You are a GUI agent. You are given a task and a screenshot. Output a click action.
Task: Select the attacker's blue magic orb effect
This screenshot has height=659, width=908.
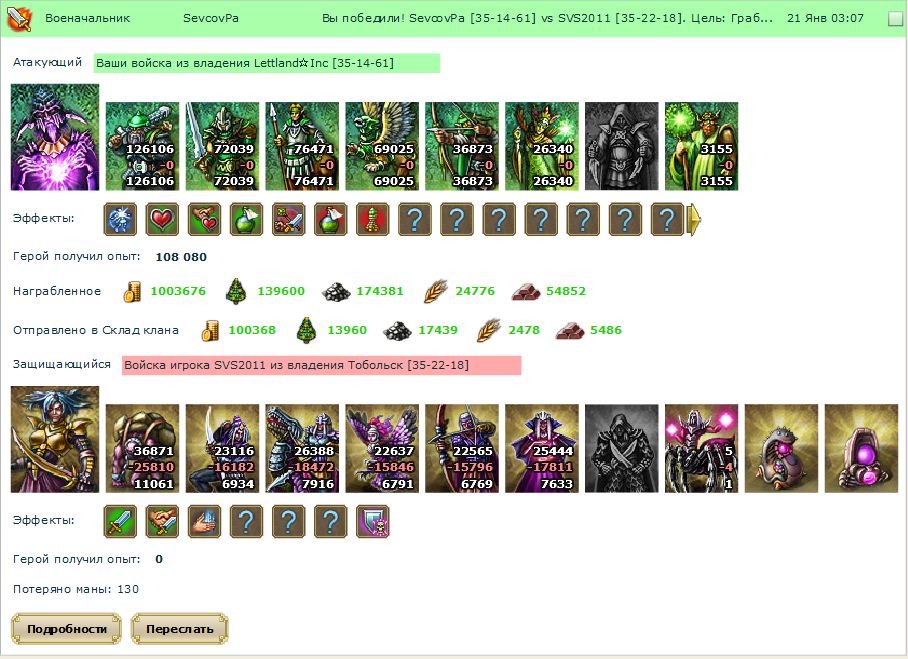point(120,219)
